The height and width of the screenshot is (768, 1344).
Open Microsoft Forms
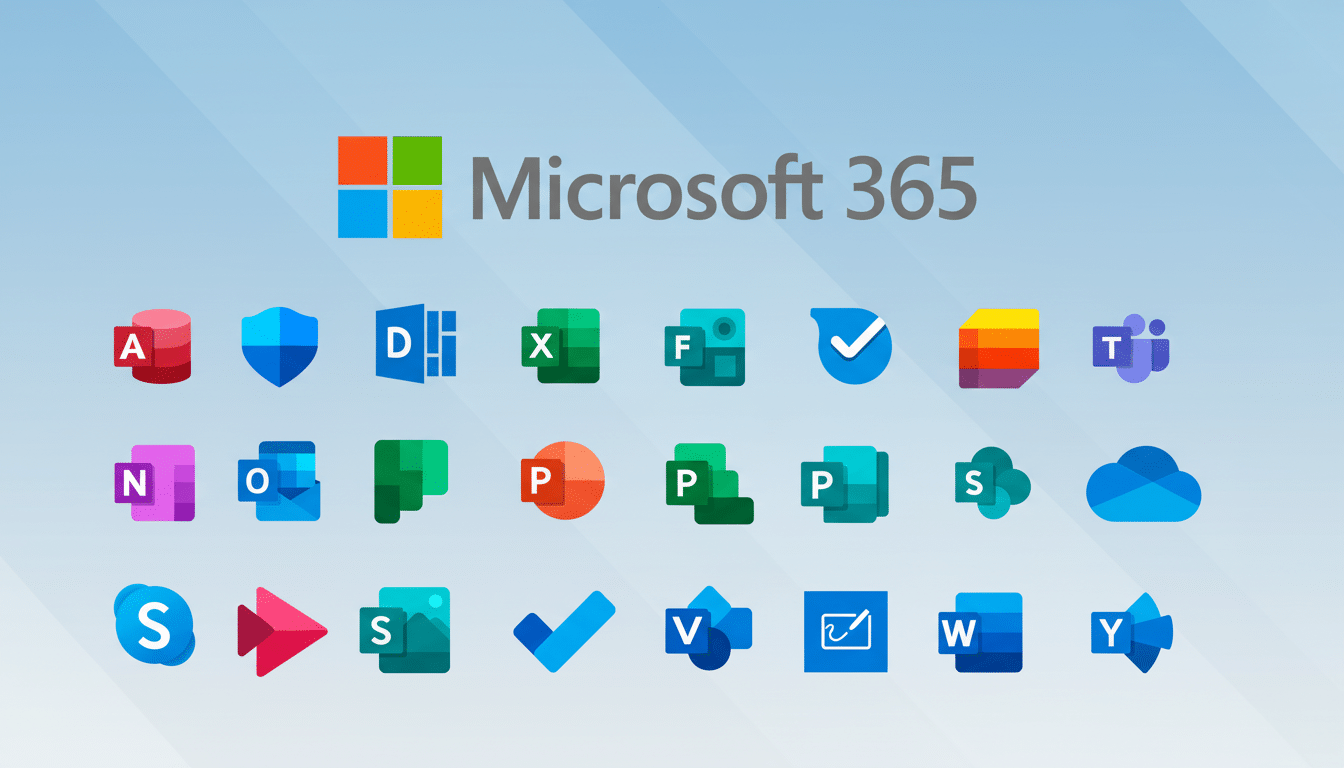(x=703, y=348)
